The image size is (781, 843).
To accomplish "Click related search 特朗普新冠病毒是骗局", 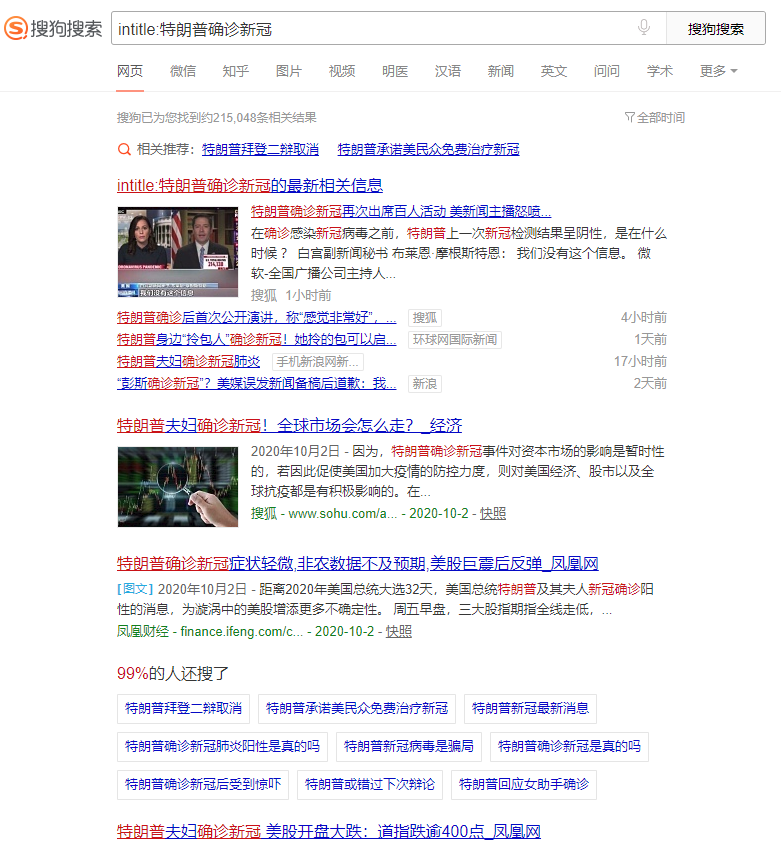I will [409, 747].
